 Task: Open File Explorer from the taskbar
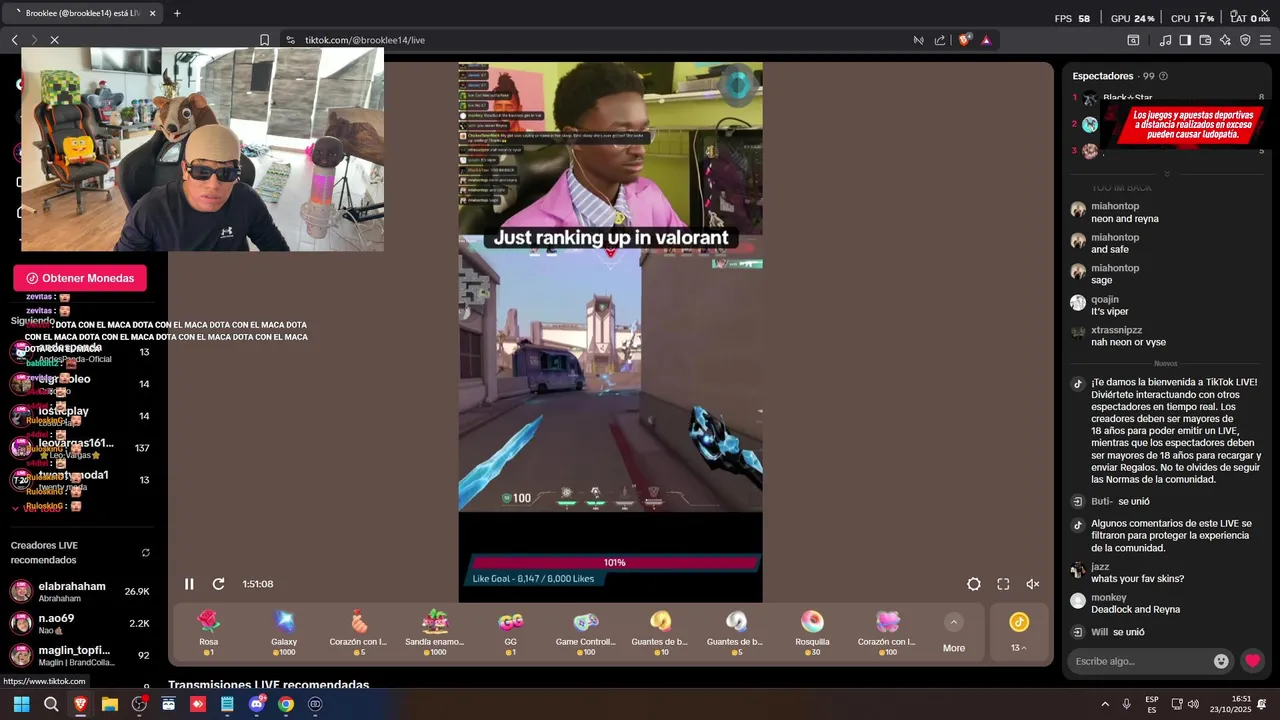(x=109, y=704)
